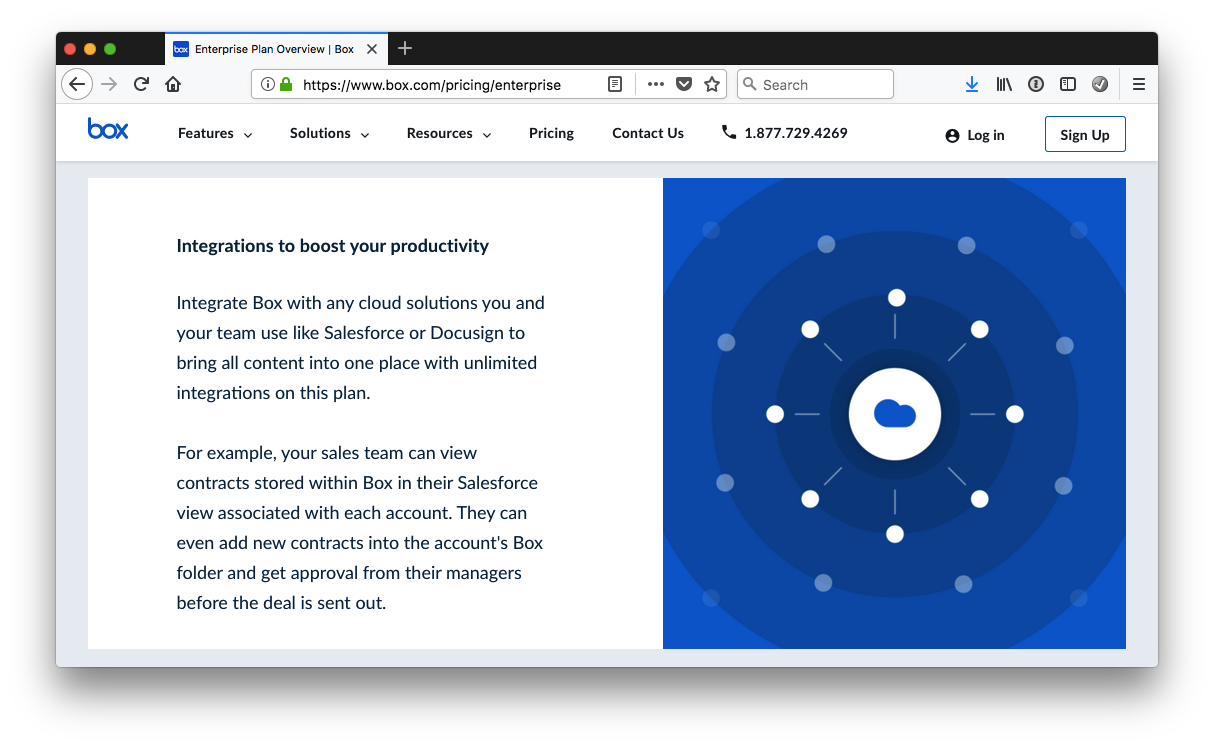Click the browser Search box
1214x747 pixels.
tap(815, 85)
